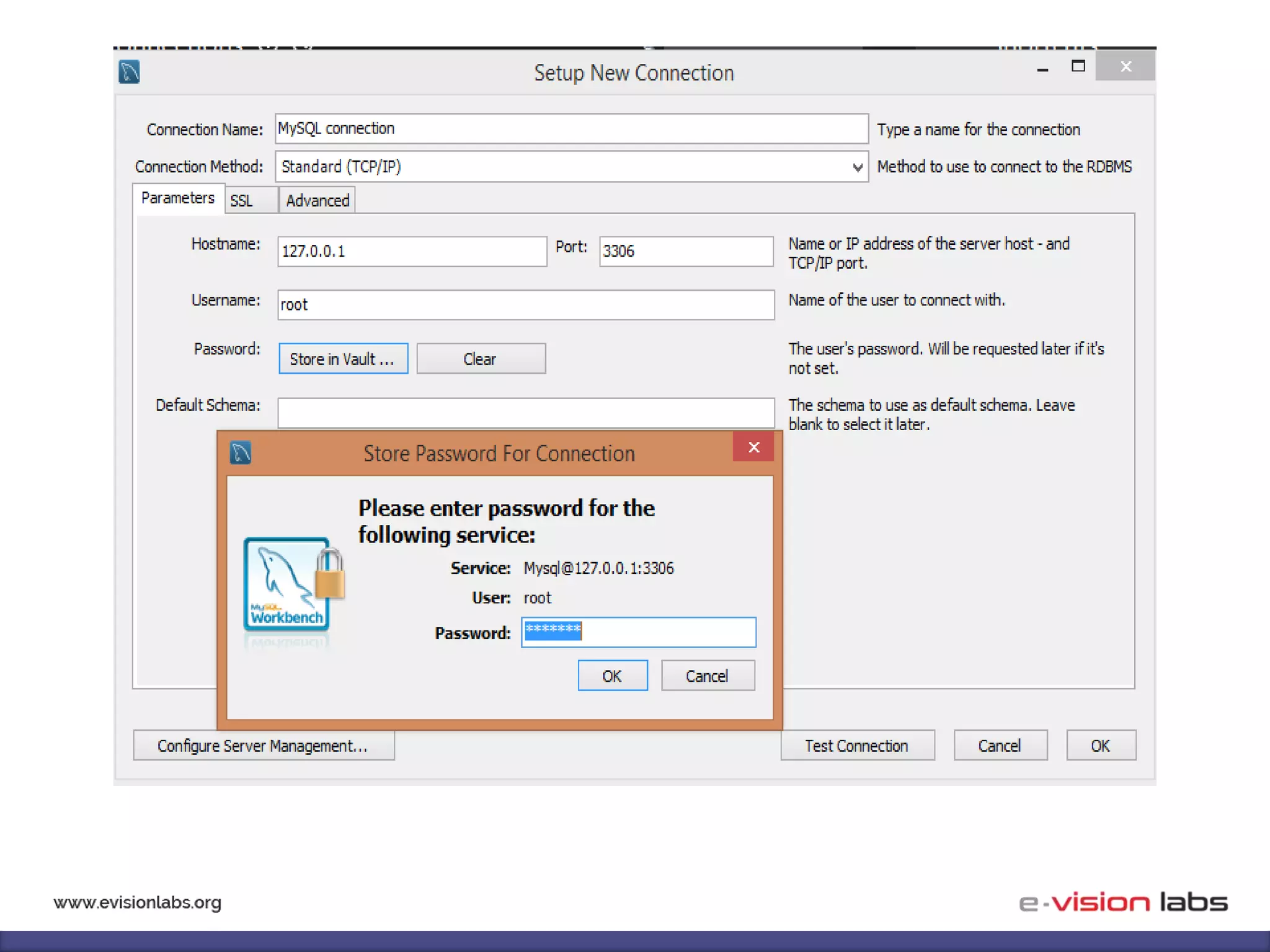Open the Advanced tab
The image size is (1270, 952).
[x=317, y=201]
